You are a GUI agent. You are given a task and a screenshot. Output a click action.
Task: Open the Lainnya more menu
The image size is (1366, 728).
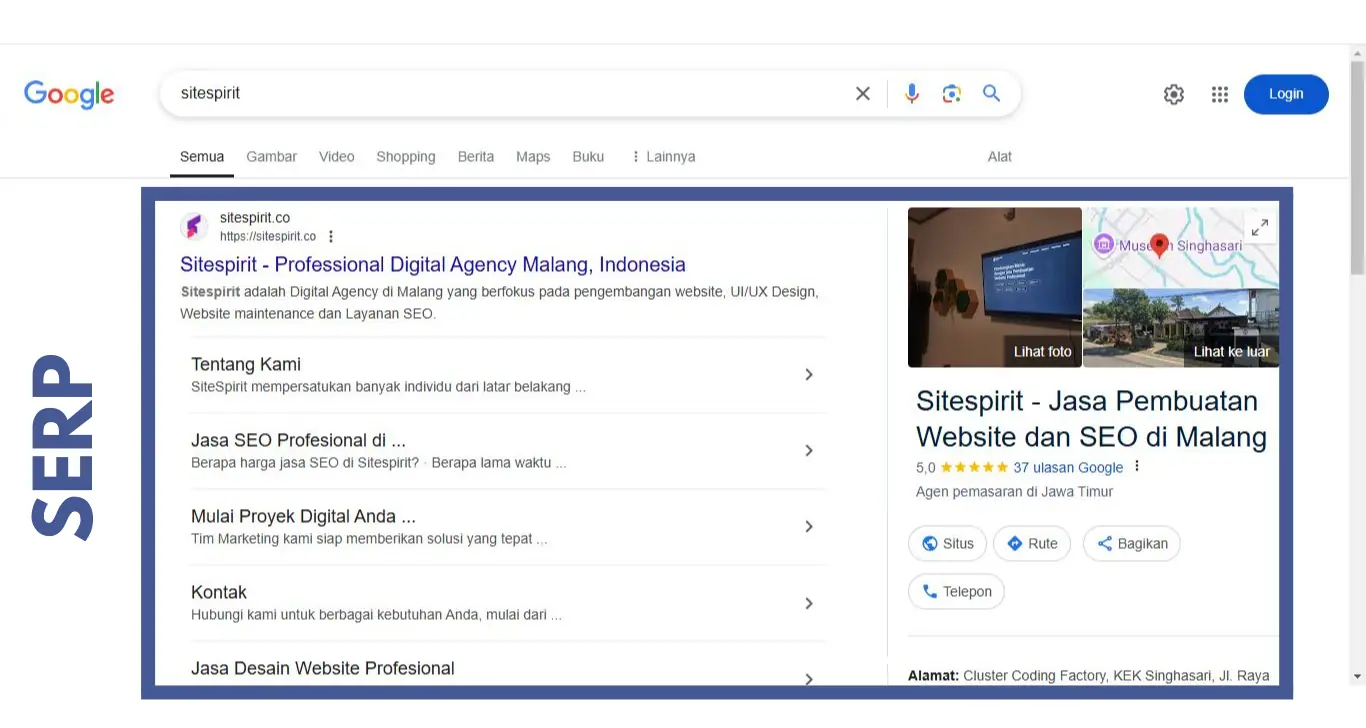tap(663, 157)
